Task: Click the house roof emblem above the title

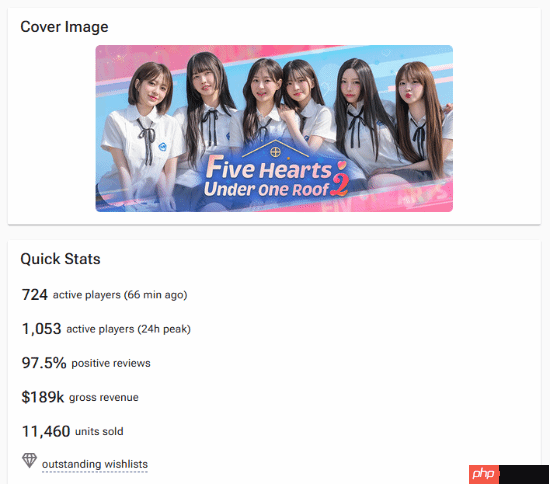Action: click(x=275, y=149)
